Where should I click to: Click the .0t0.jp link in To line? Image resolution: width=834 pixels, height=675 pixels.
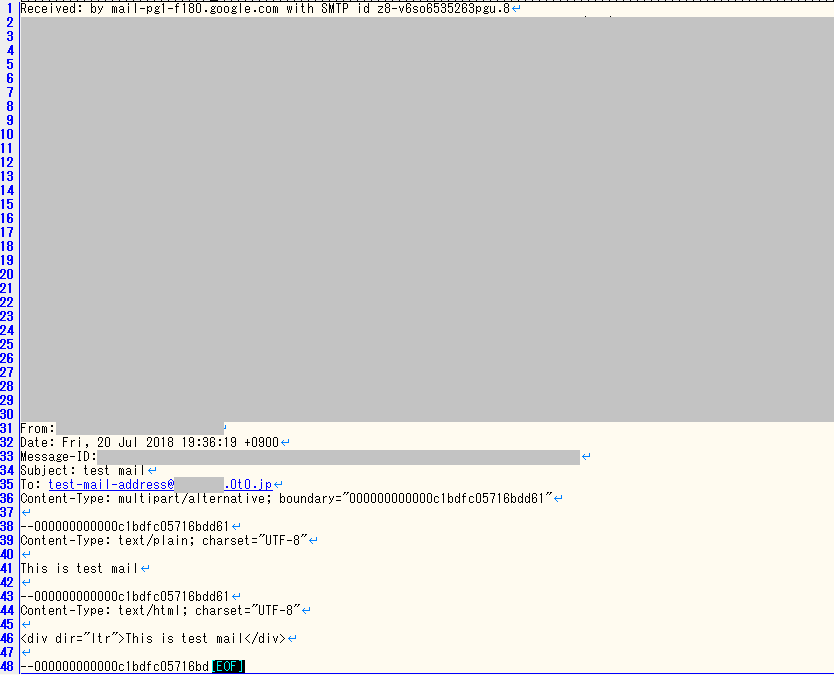pyautogui.click(x=248, y=485)
